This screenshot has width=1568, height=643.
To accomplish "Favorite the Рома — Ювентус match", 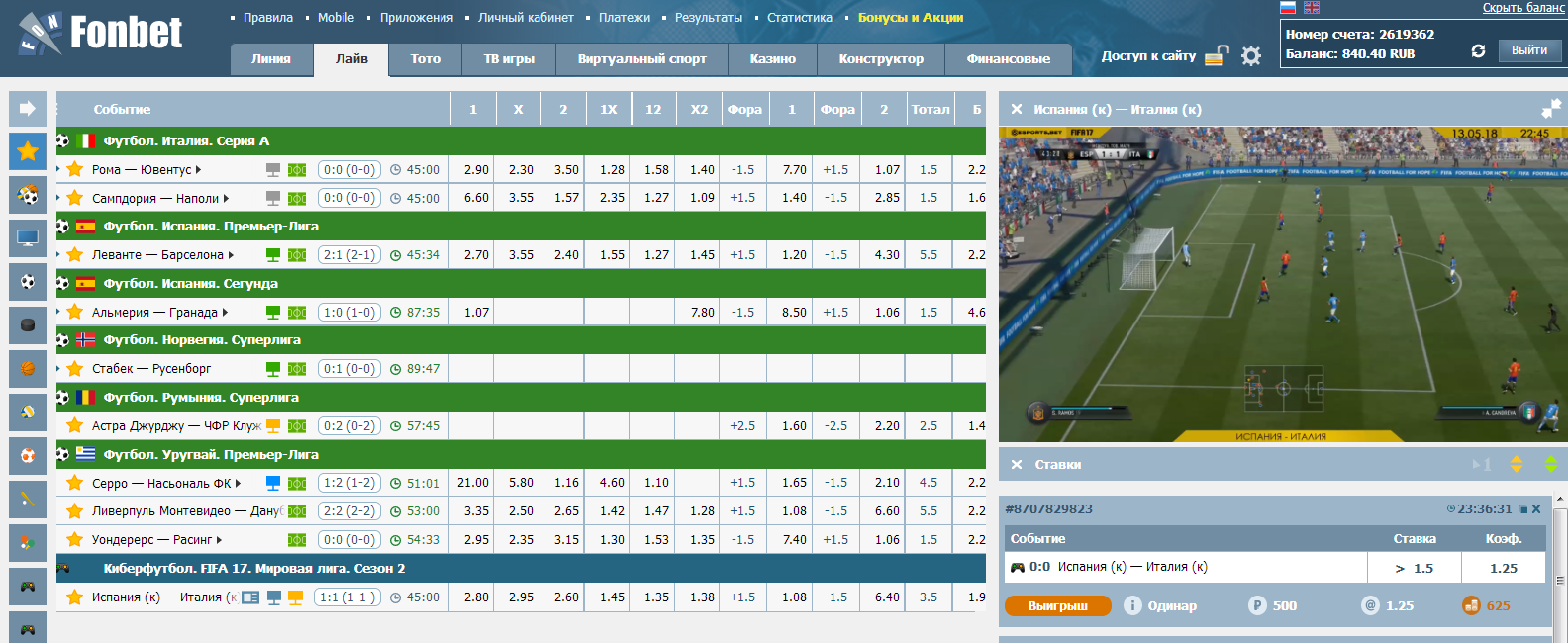I will [x=74, y=169].
